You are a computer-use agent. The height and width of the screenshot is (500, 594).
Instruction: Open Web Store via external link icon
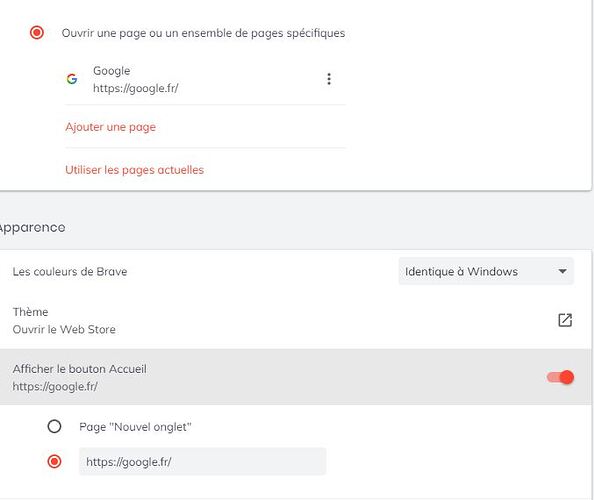[x=565, y=320]
